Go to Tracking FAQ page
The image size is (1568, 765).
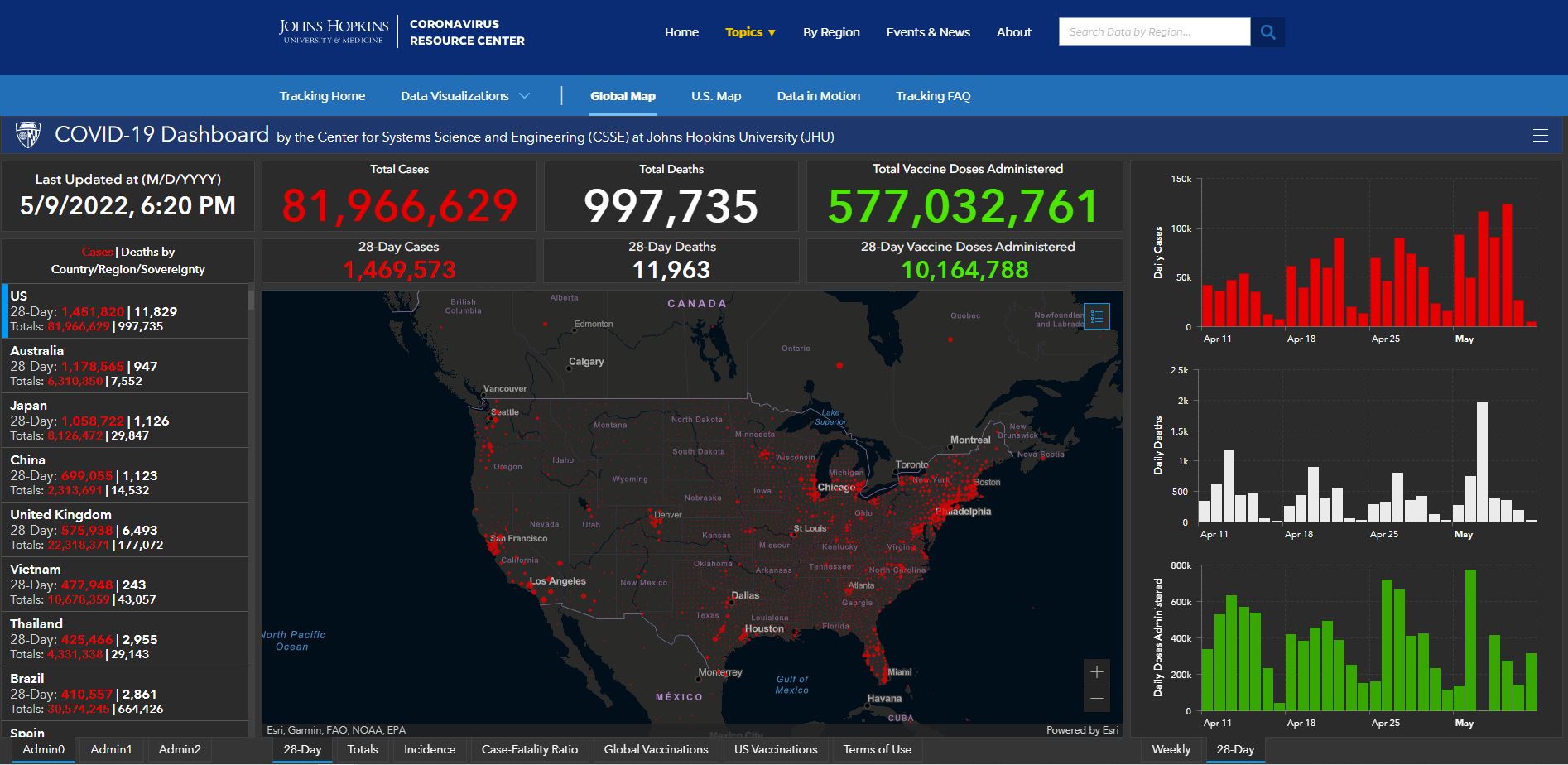(933, 96)
